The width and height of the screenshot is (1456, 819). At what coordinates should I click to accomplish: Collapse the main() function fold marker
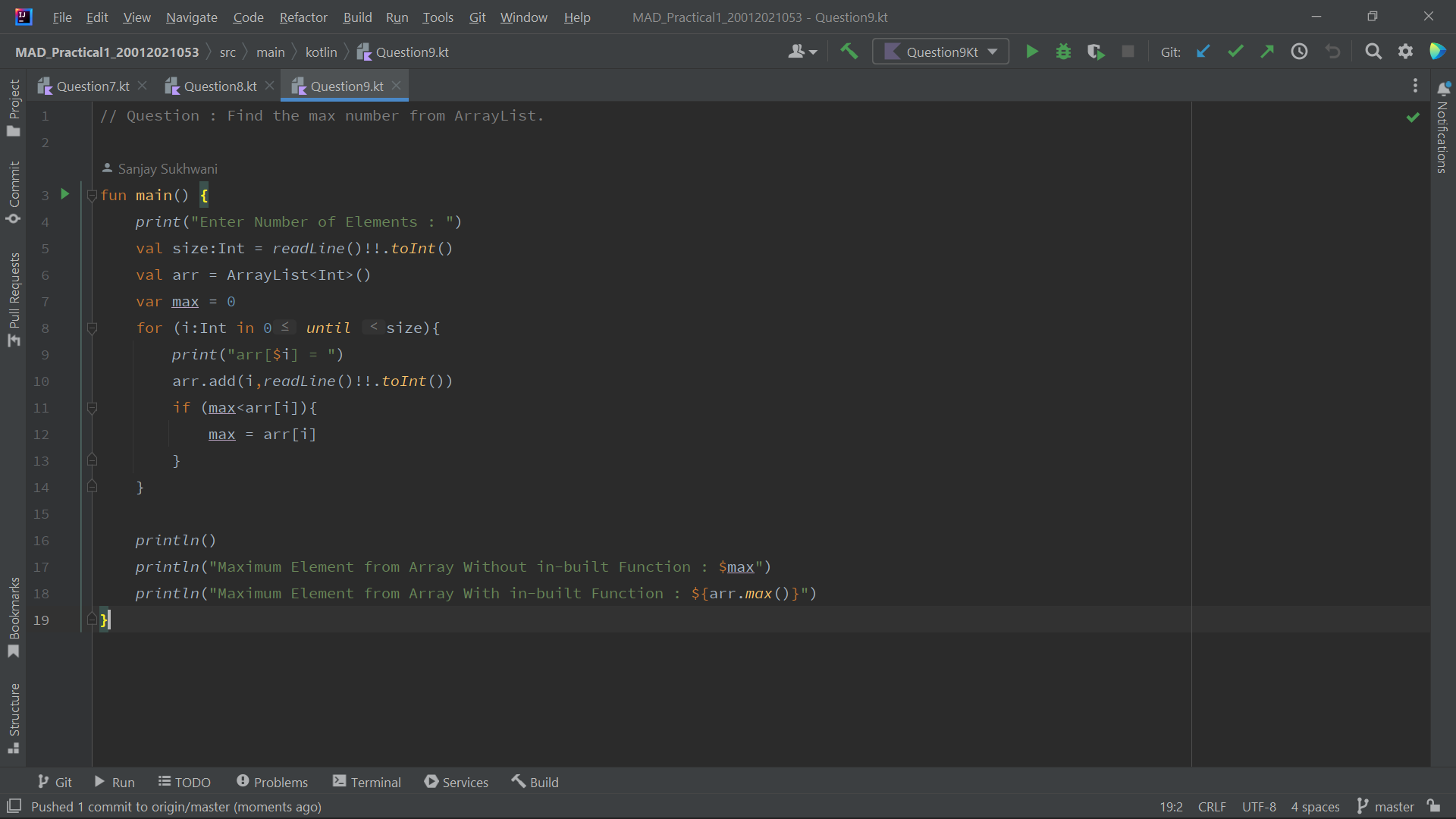click(x=92, y=196)
